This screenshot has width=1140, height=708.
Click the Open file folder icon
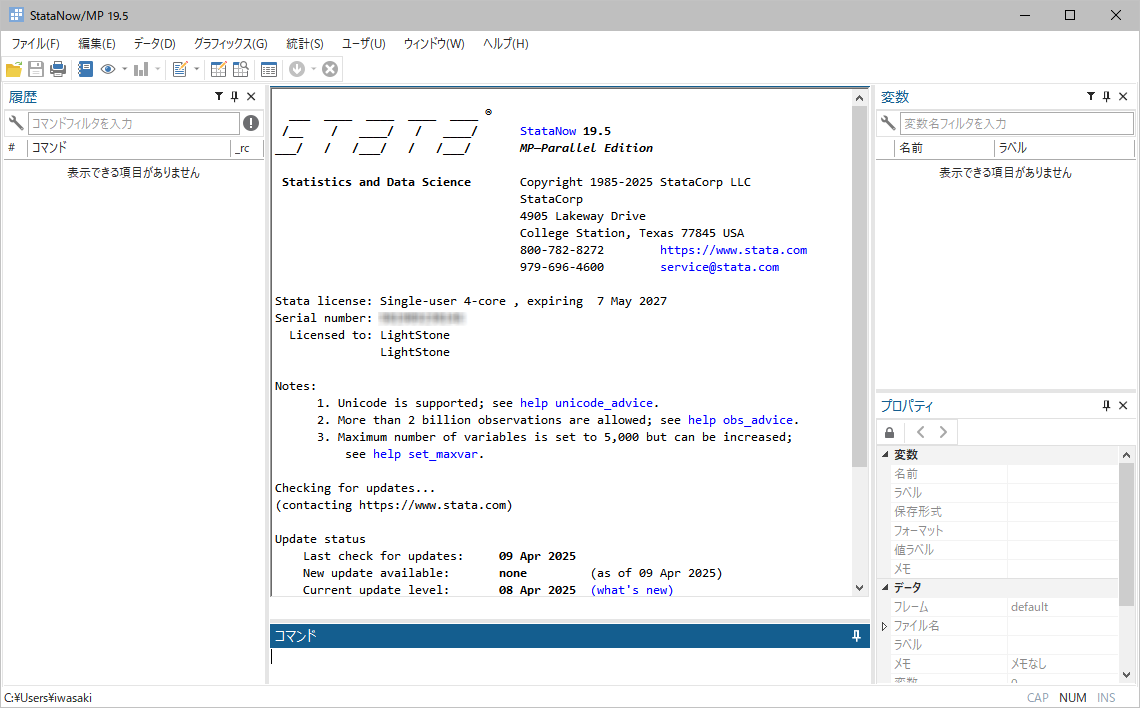pyautogui.click(x=14, y=69)
